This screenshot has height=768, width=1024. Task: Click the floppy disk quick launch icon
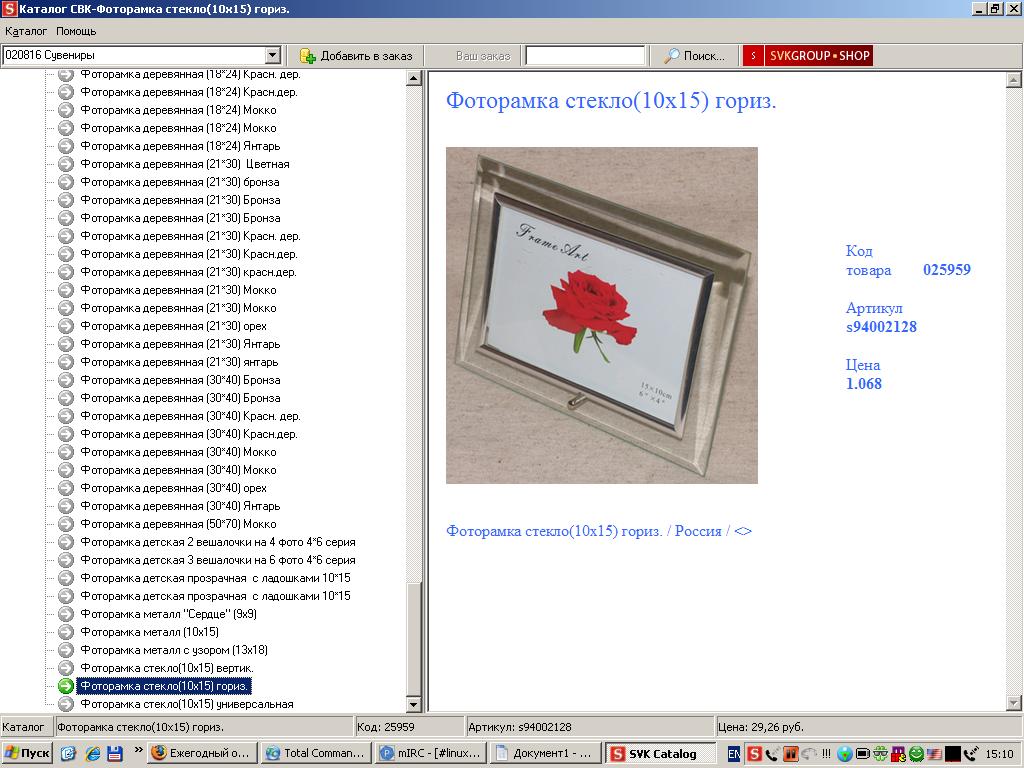tap(115, 753)
